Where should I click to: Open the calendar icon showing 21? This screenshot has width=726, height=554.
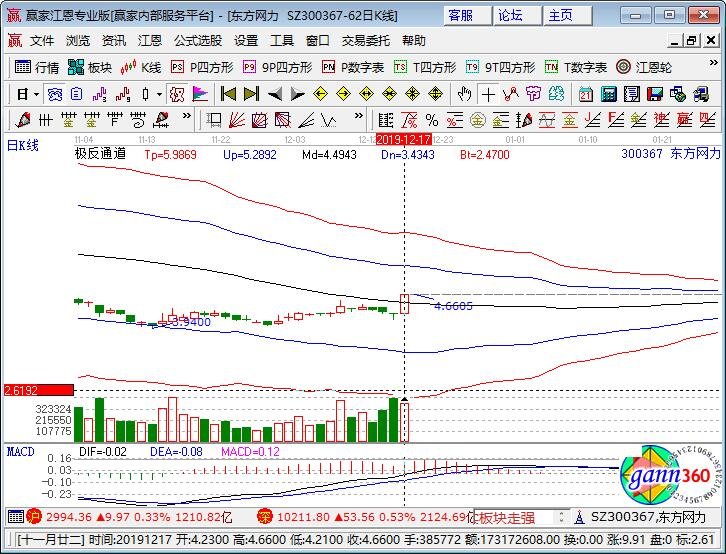tap(586, 94)
